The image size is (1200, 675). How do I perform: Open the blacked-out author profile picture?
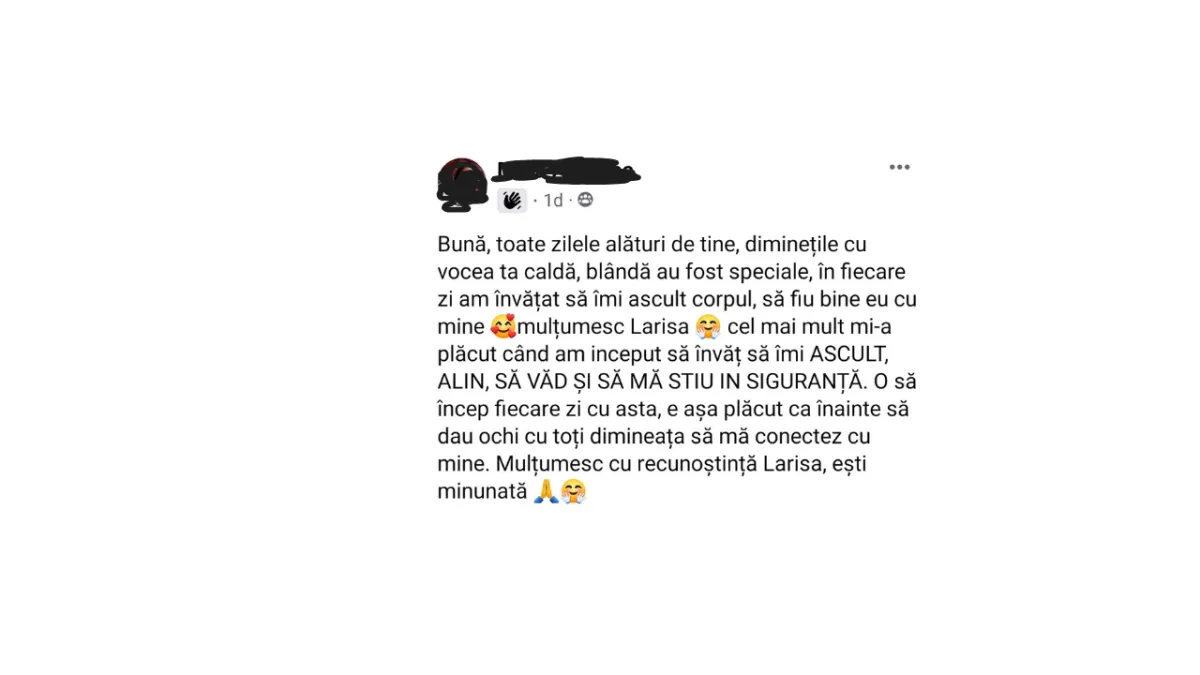[x=463, y=184]
